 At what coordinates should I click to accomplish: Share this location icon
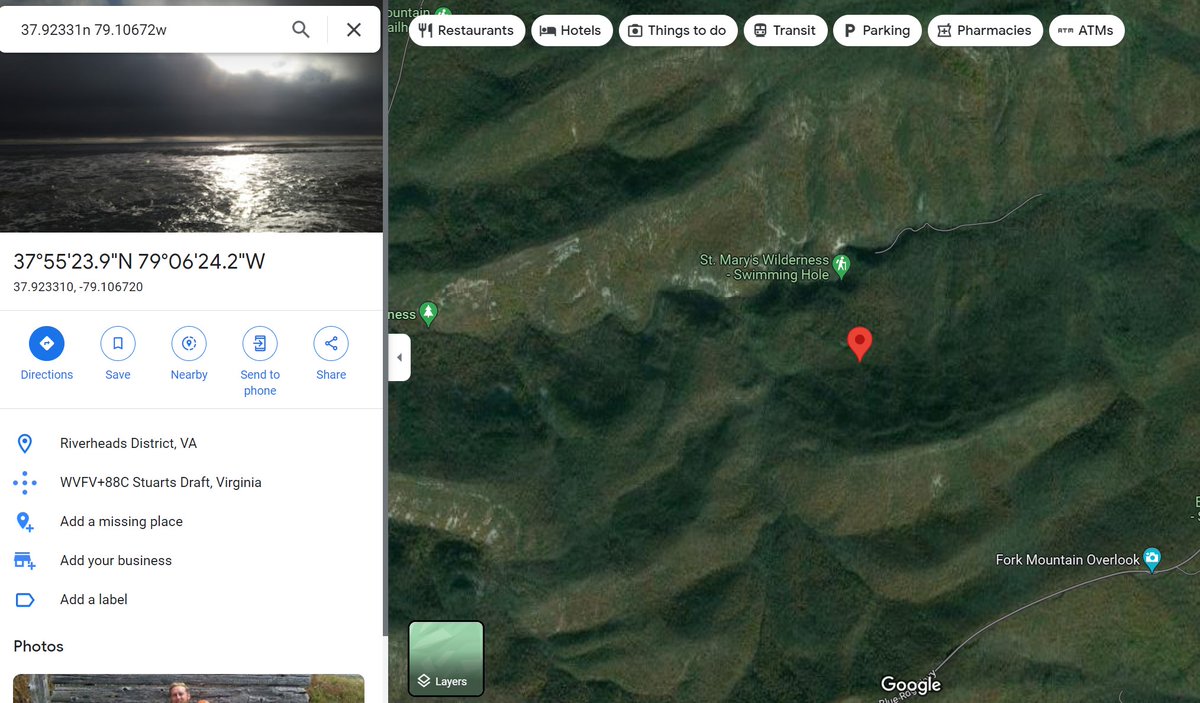[331, 344]
